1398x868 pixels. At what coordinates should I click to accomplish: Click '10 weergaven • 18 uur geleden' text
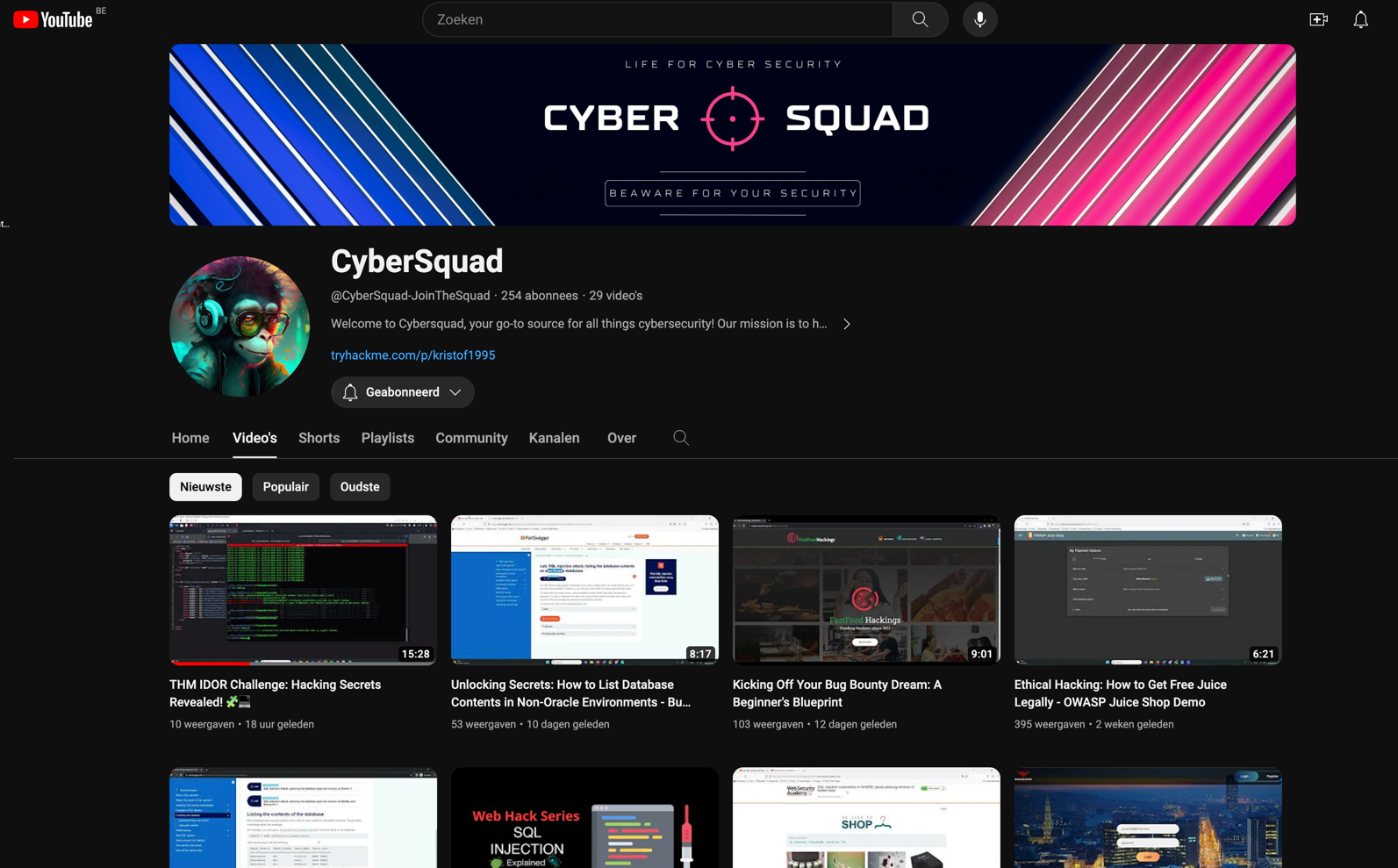pyautogui.click(x=241, y=724)
